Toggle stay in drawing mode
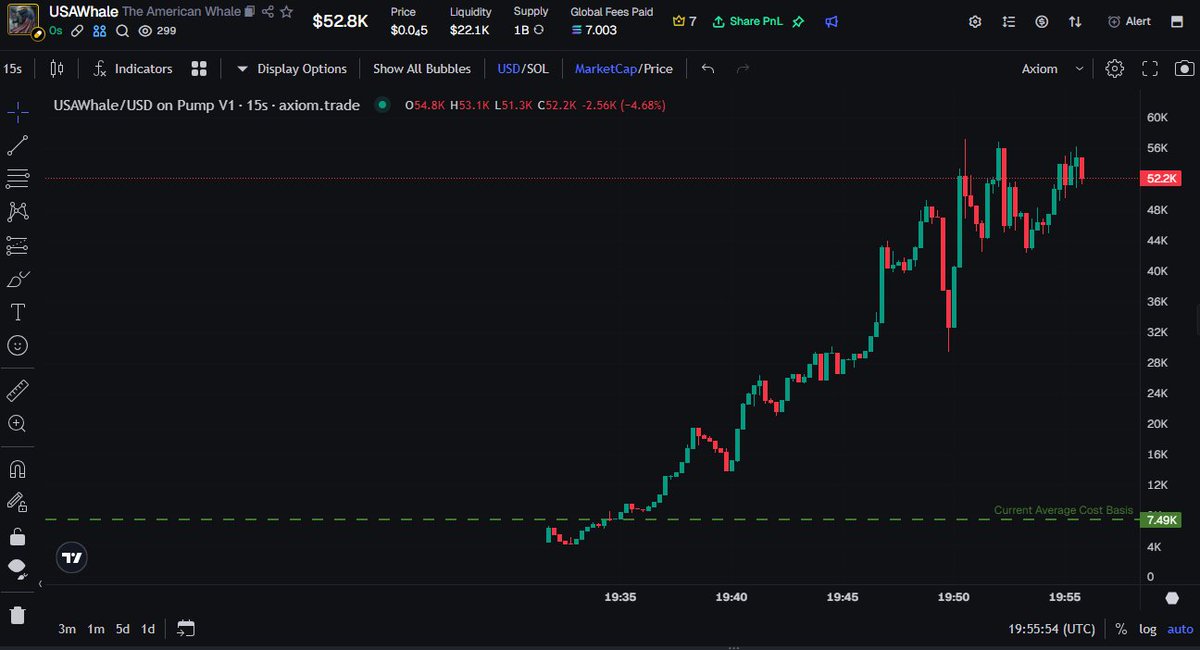Viewport: 1200px width, 650px height. pyautogui.click(x=17, y=502)
